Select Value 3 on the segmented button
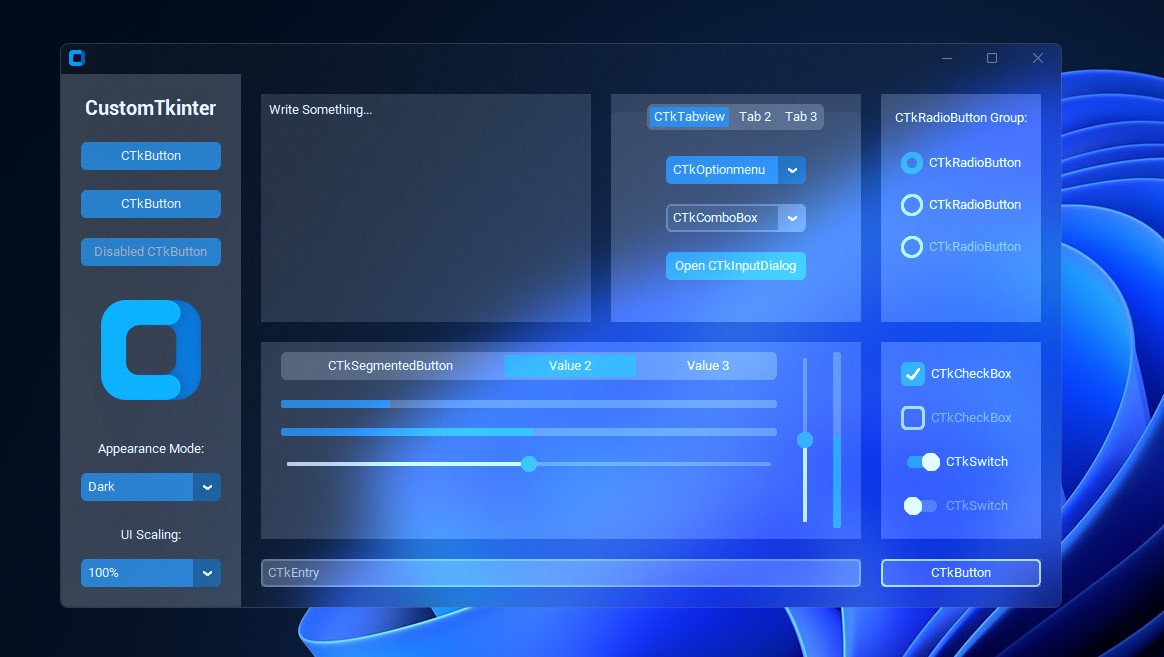 coord(707,365)
